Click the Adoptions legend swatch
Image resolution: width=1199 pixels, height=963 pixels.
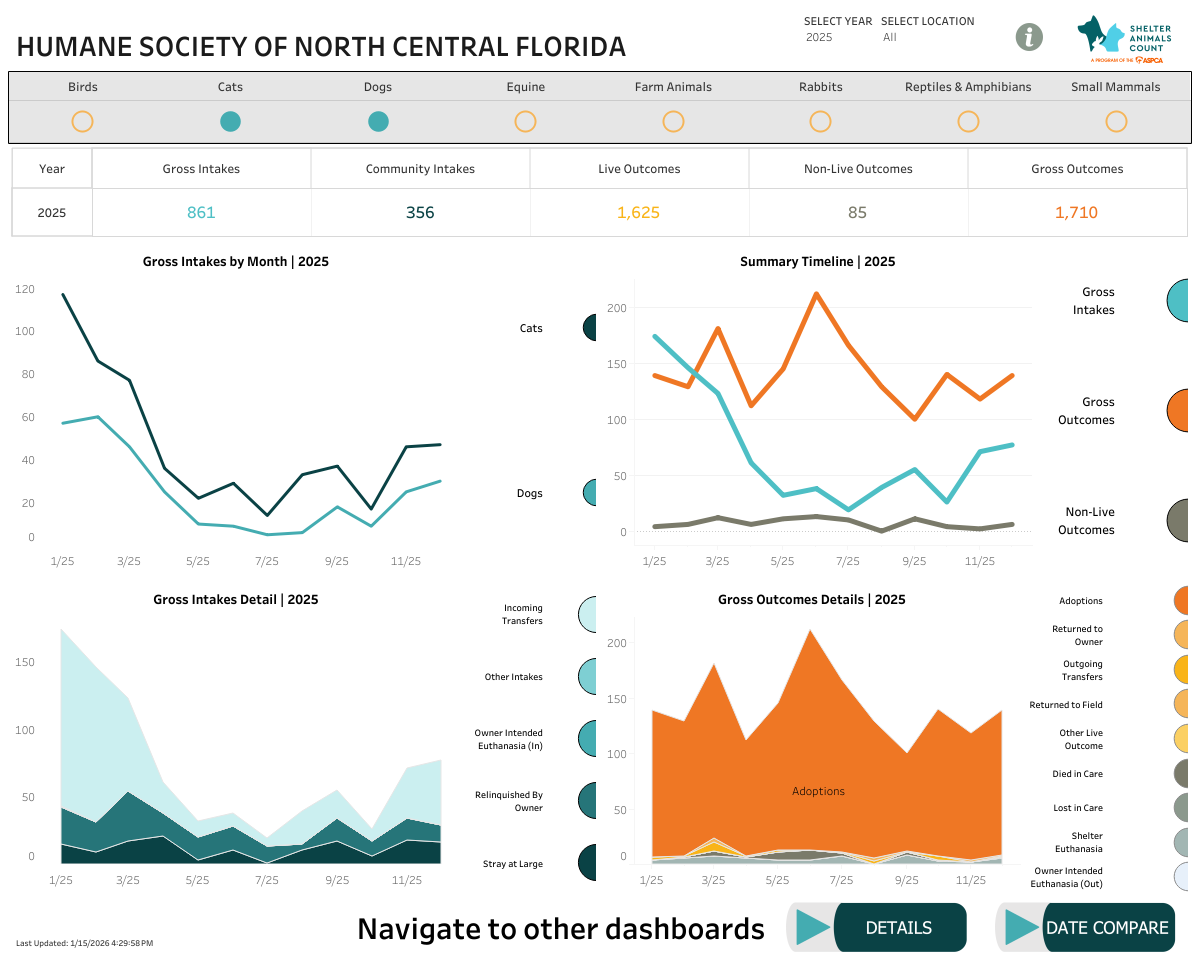tap(1181, 600)
